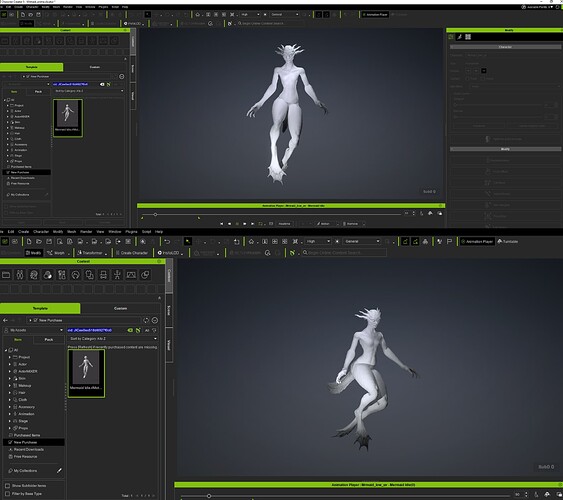The image size is (563, 500).
Task: Toggle Animation Player in upper window toolbar
Action: click(x=374, y=14)
